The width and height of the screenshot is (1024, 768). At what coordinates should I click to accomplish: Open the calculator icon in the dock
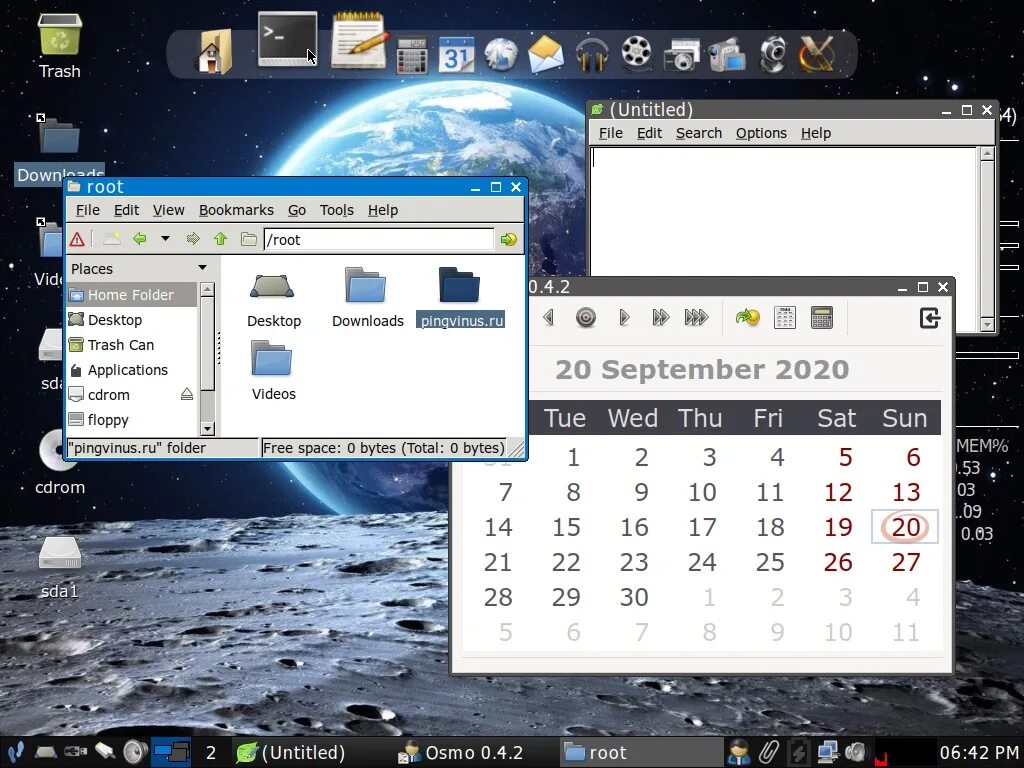point(412,56)
